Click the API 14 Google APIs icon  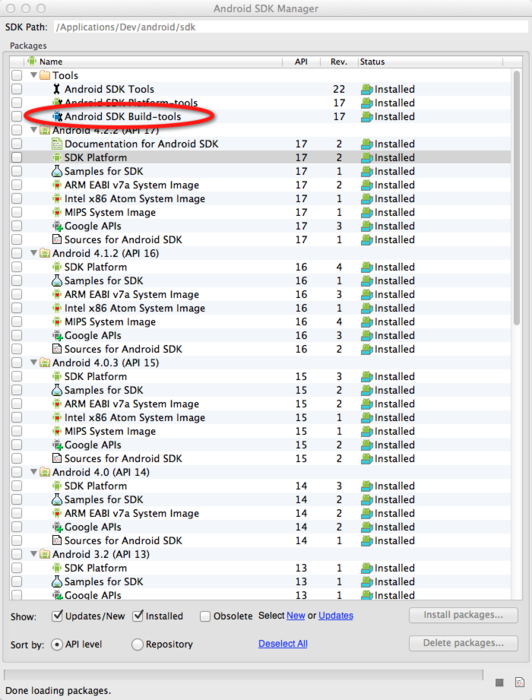57,527
